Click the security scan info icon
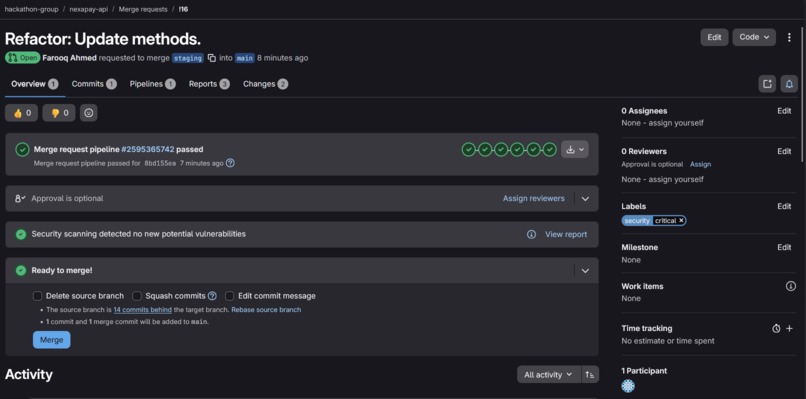 (x=532, y=234)
